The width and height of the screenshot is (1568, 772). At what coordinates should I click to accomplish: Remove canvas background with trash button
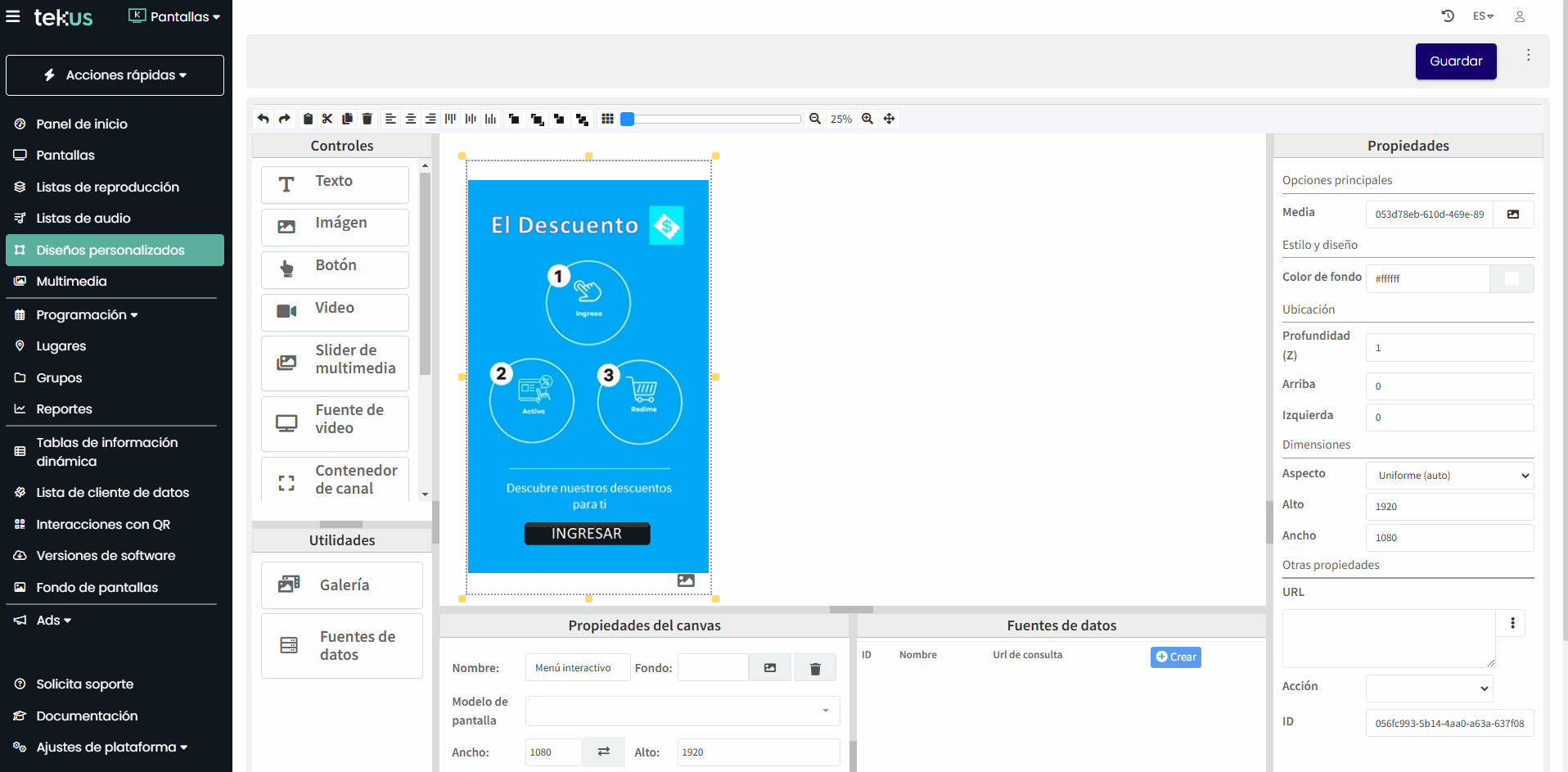tap(815, 668)
